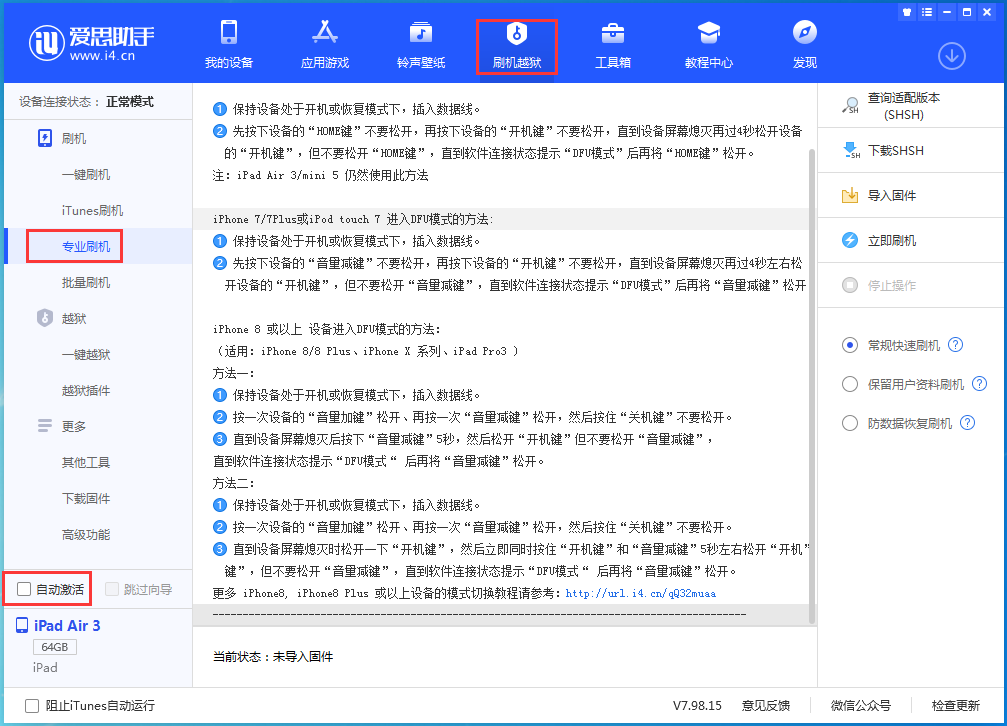Click the 立即刷机 button
This screenshot has width=1007, height=726.
(x=891, y=240)
